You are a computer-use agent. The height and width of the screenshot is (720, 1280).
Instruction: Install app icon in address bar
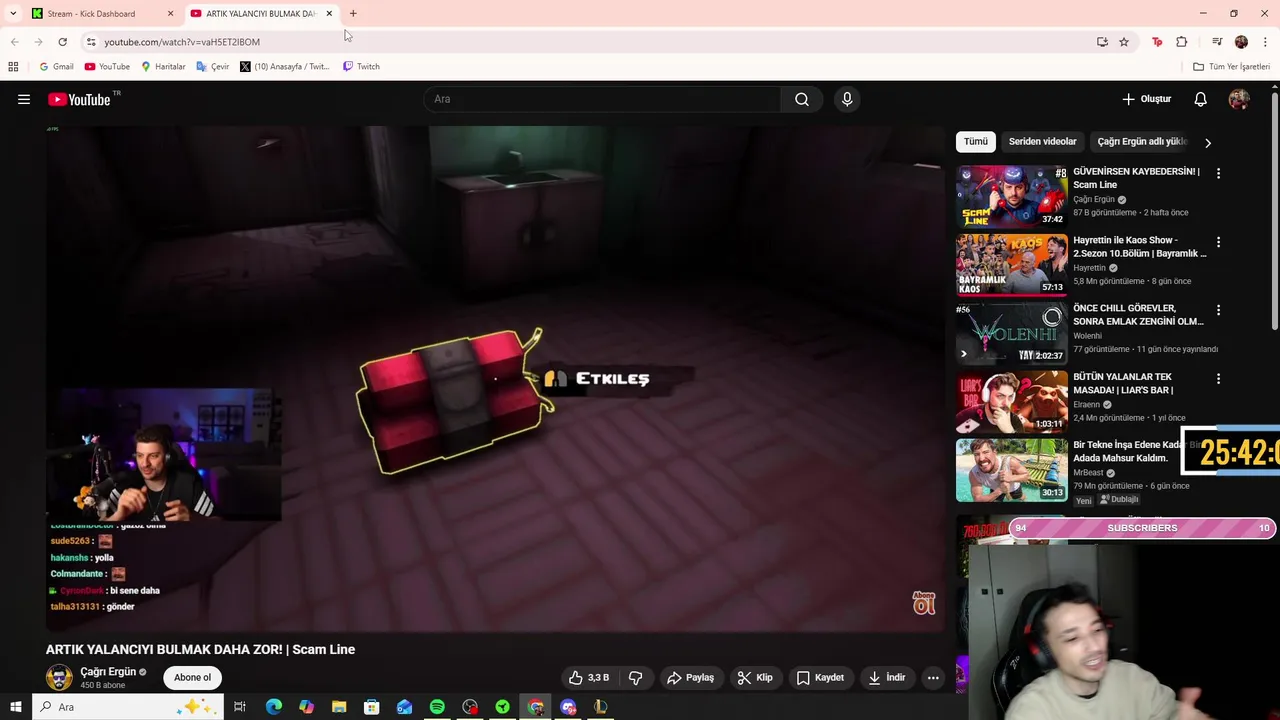(1102, 42)
